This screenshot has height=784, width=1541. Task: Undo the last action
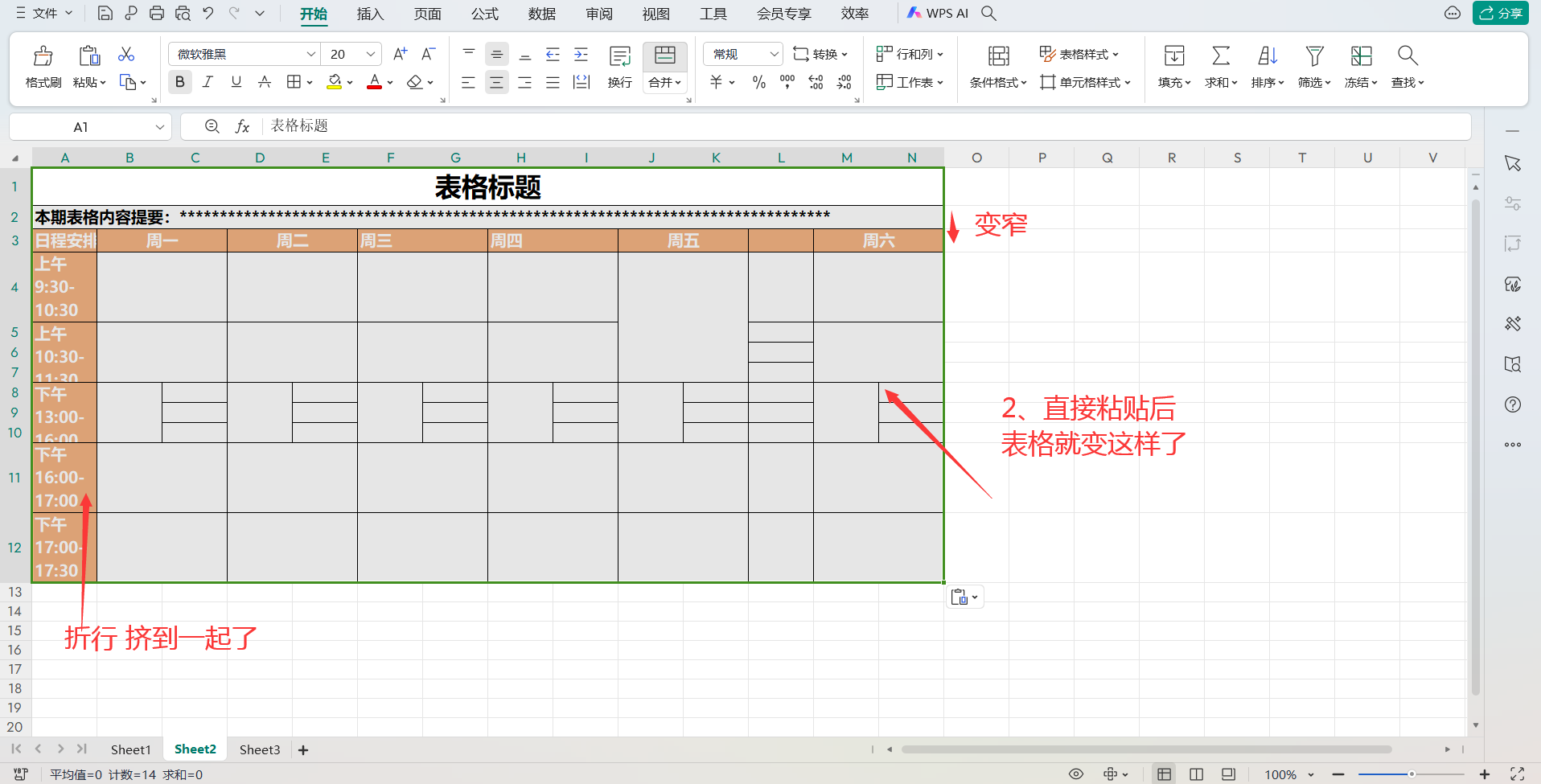coord(208,13)
